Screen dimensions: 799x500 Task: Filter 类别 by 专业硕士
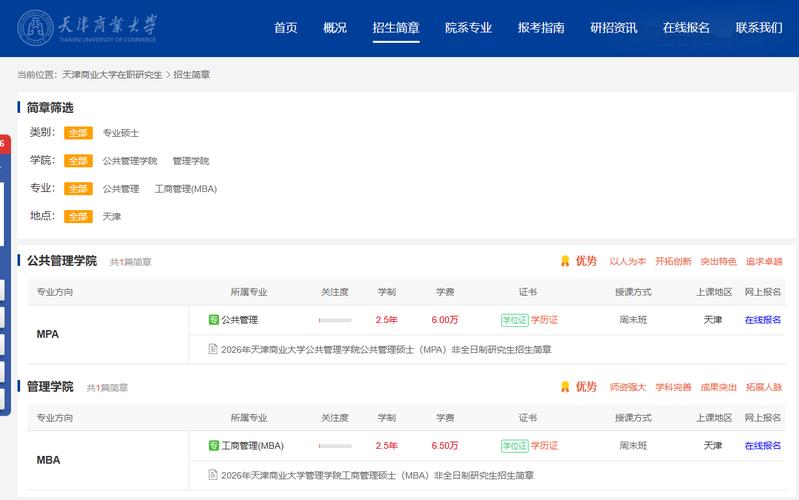121,133
